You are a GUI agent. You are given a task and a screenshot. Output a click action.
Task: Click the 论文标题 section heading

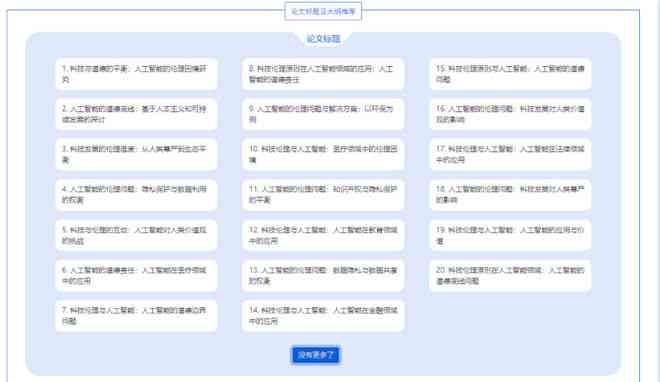(323, 39)
